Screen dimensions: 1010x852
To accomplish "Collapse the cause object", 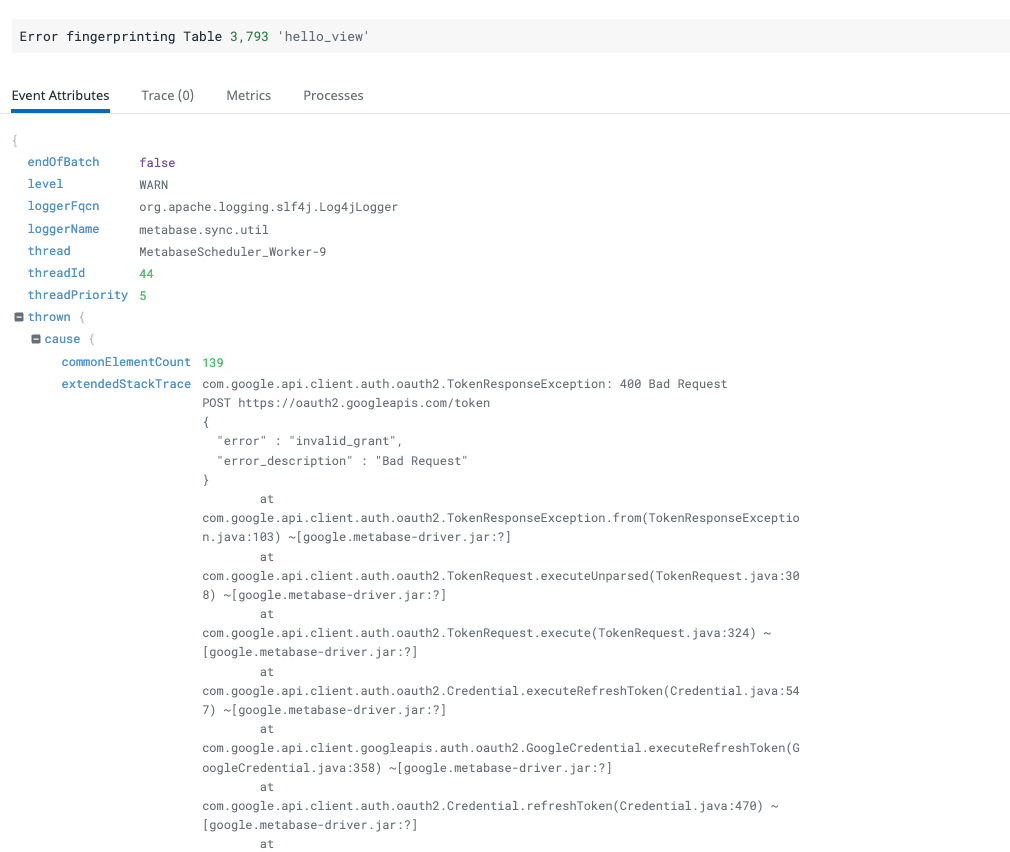I will 35,339.
